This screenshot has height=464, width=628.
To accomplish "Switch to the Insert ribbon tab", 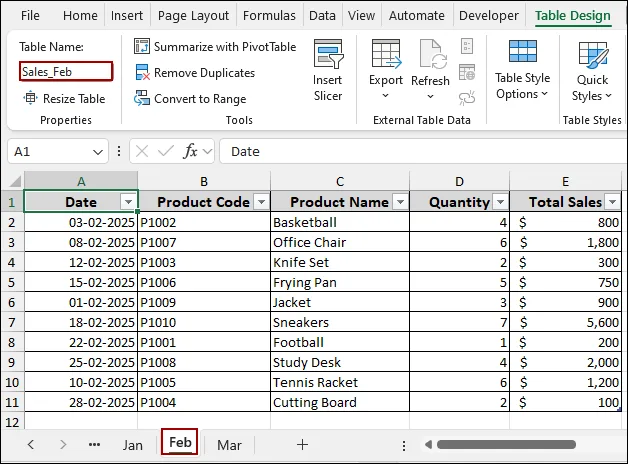I will (x=127, y=16).
